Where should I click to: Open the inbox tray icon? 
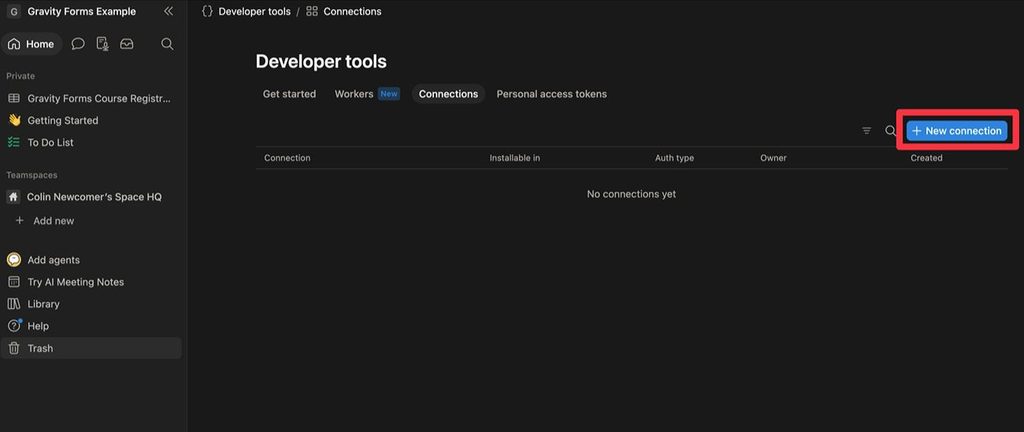[127, 44]
